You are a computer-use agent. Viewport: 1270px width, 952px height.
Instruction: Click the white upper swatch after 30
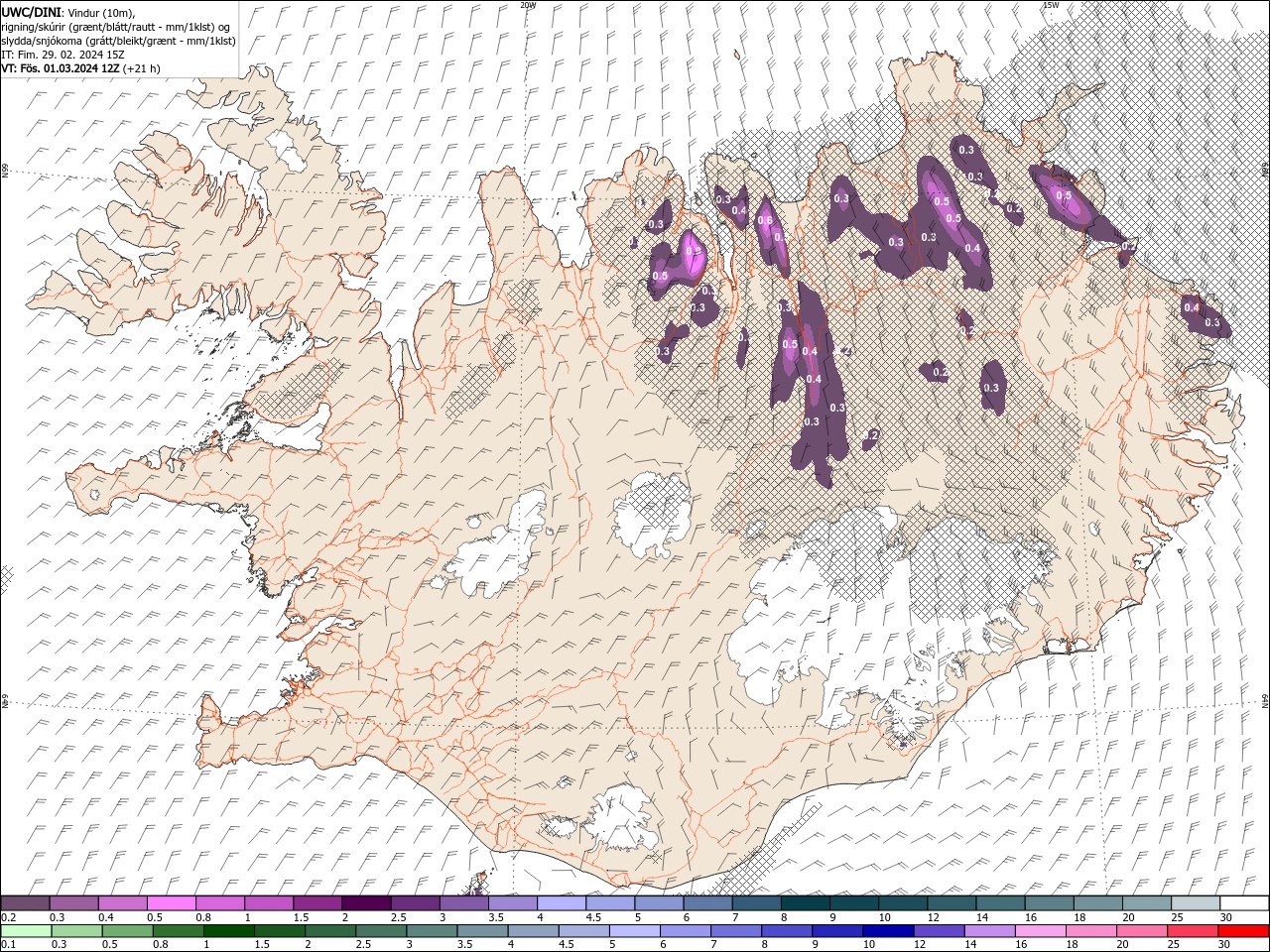coord(1244,903)
